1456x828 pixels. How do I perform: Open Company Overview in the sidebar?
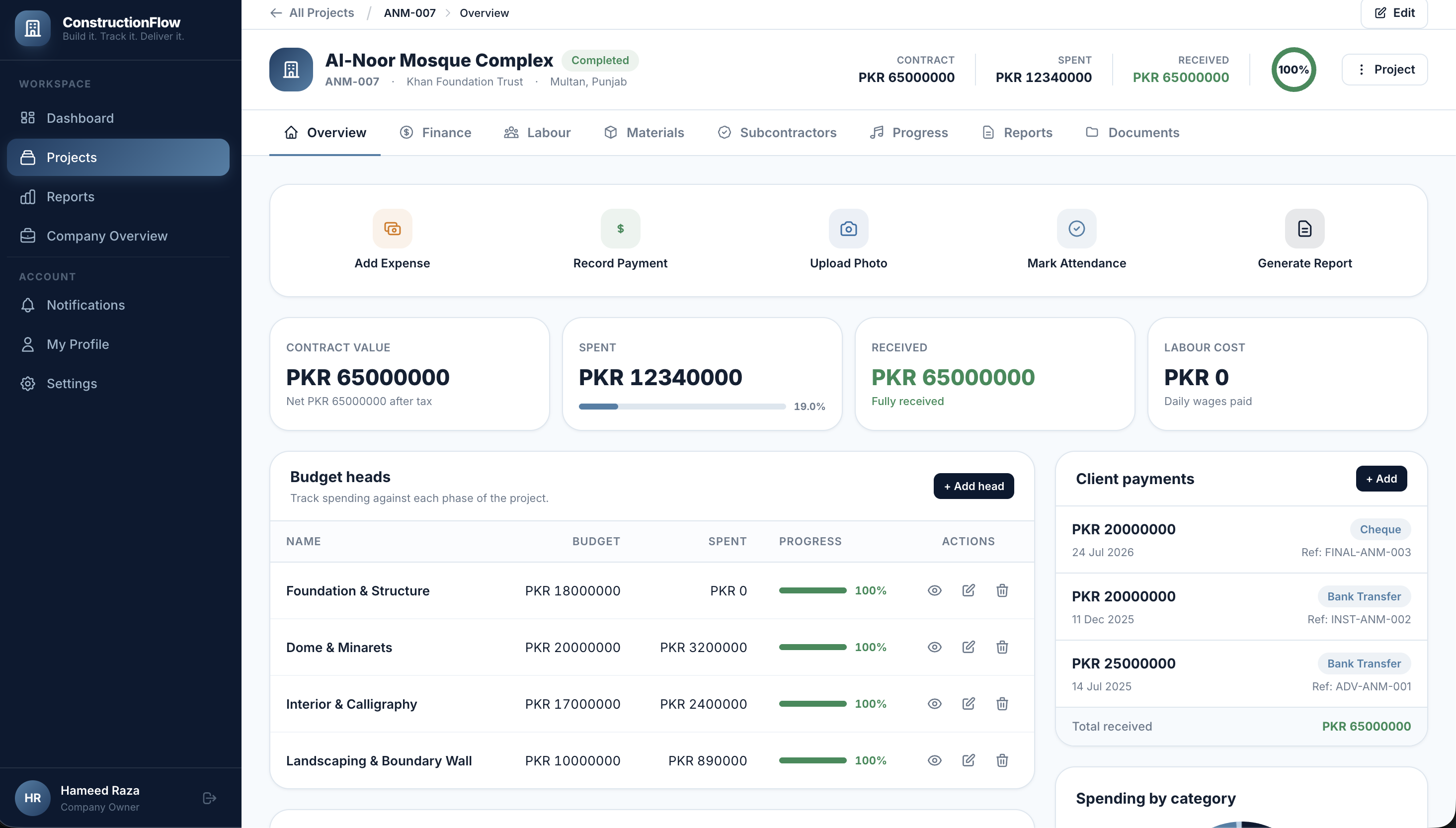click(118, 236)
